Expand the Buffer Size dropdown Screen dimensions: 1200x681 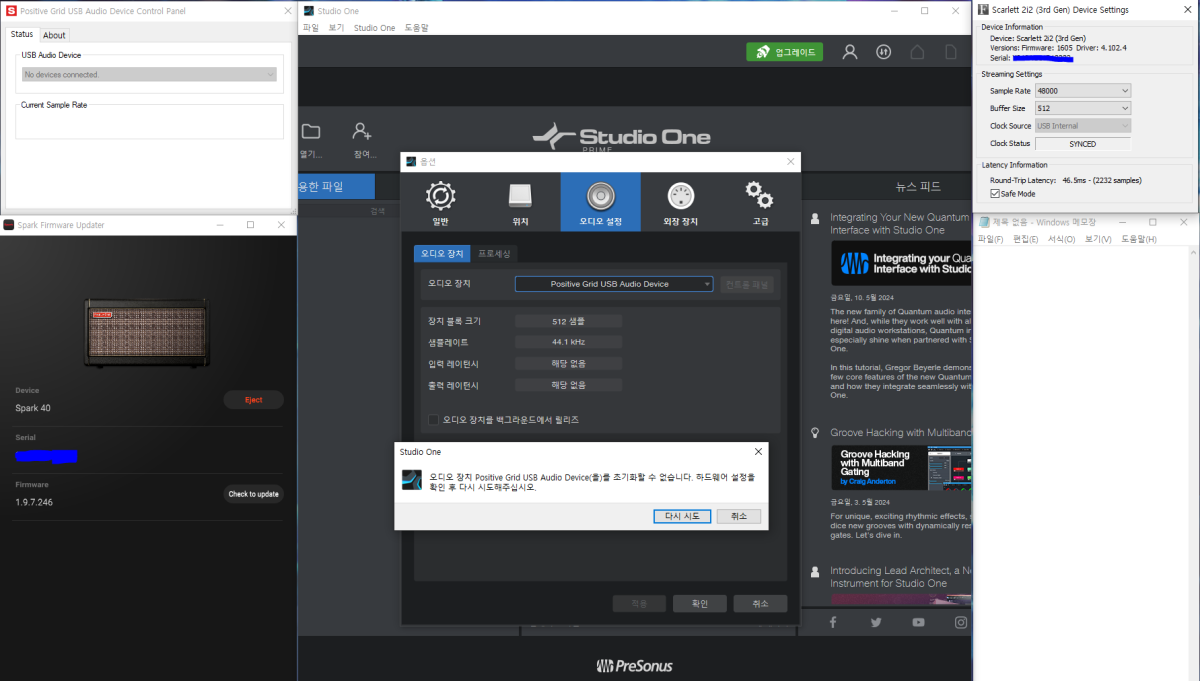coord(1083,108)
